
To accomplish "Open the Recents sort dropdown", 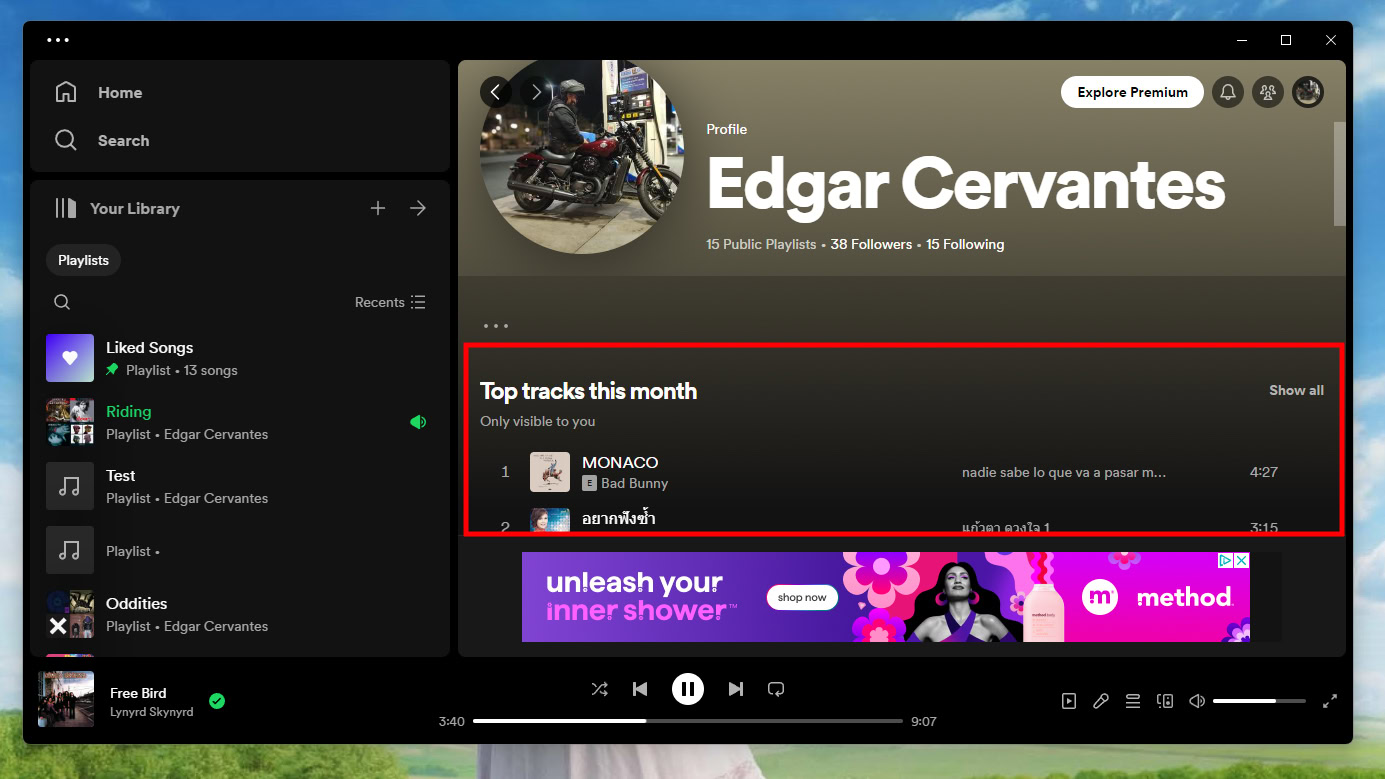I will (x=390, y=302).
